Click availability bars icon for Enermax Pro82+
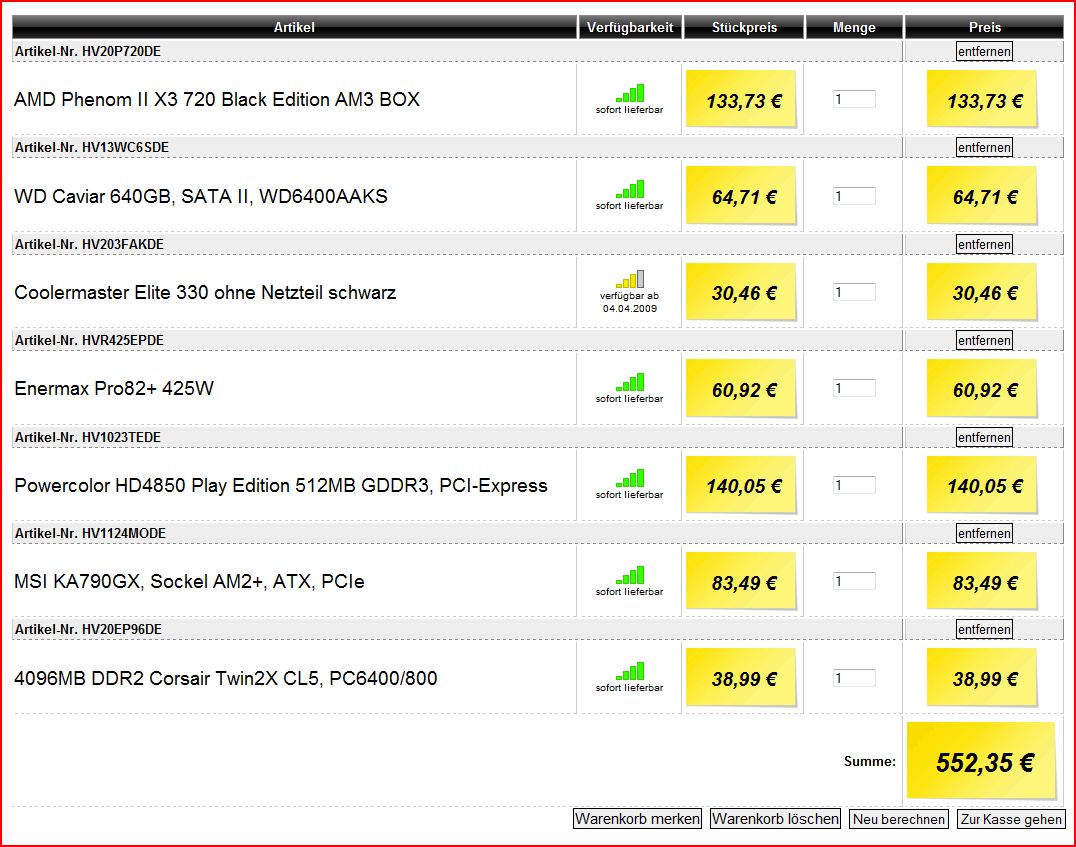Screen dimensions: 1076x847 (x=630, y=382)
